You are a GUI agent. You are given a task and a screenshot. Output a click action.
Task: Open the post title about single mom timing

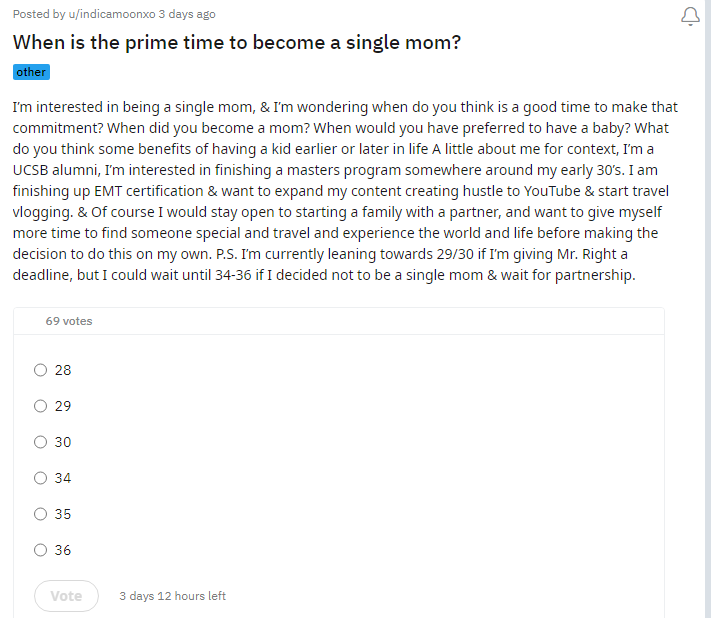click(x=237, y=43)
